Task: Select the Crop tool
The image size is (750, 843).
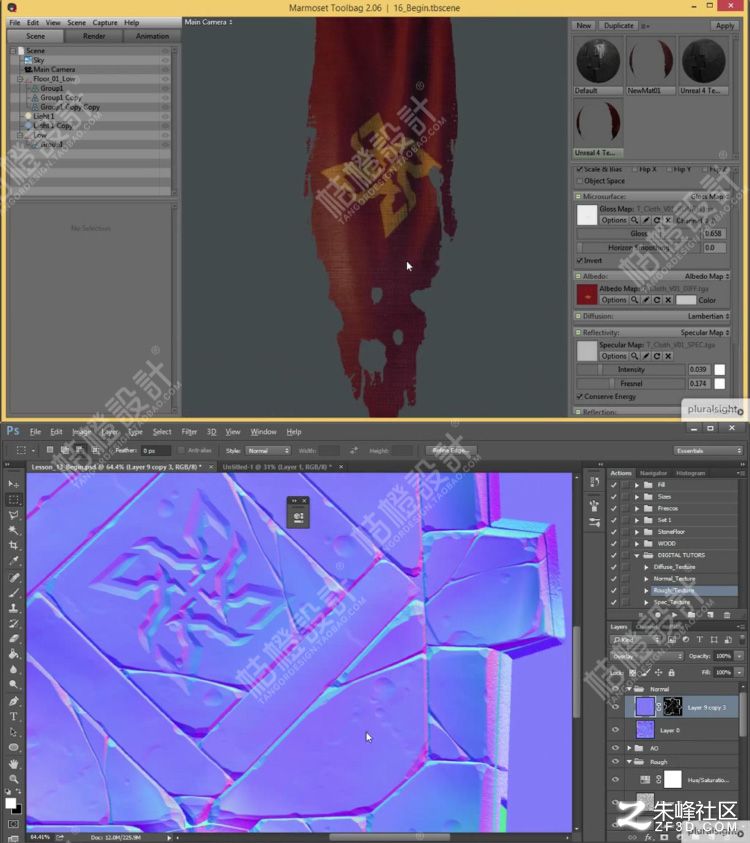Action: (13, 545)
